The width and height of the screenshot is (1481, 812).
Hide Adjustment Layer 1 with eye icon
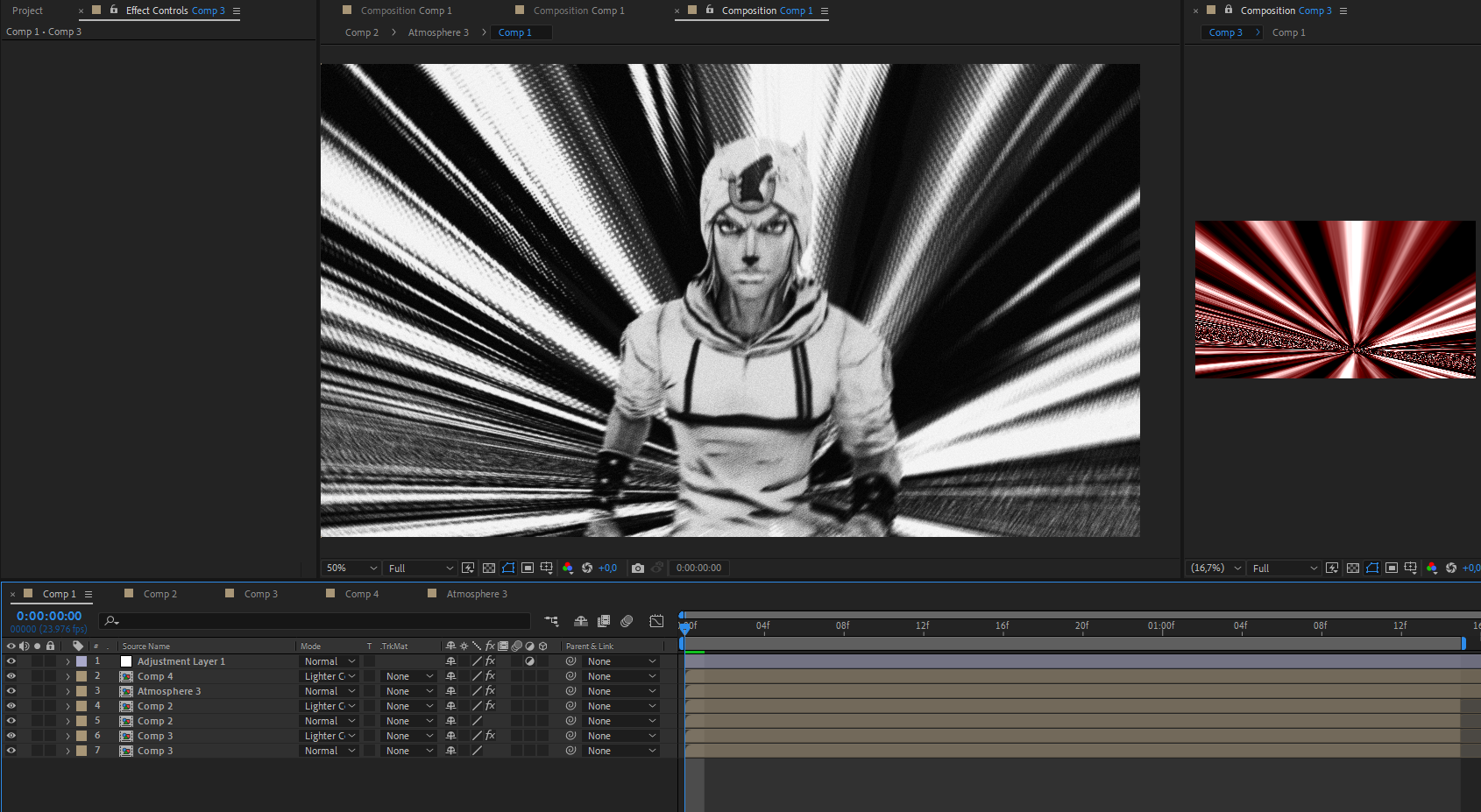(x=11, y=661)
